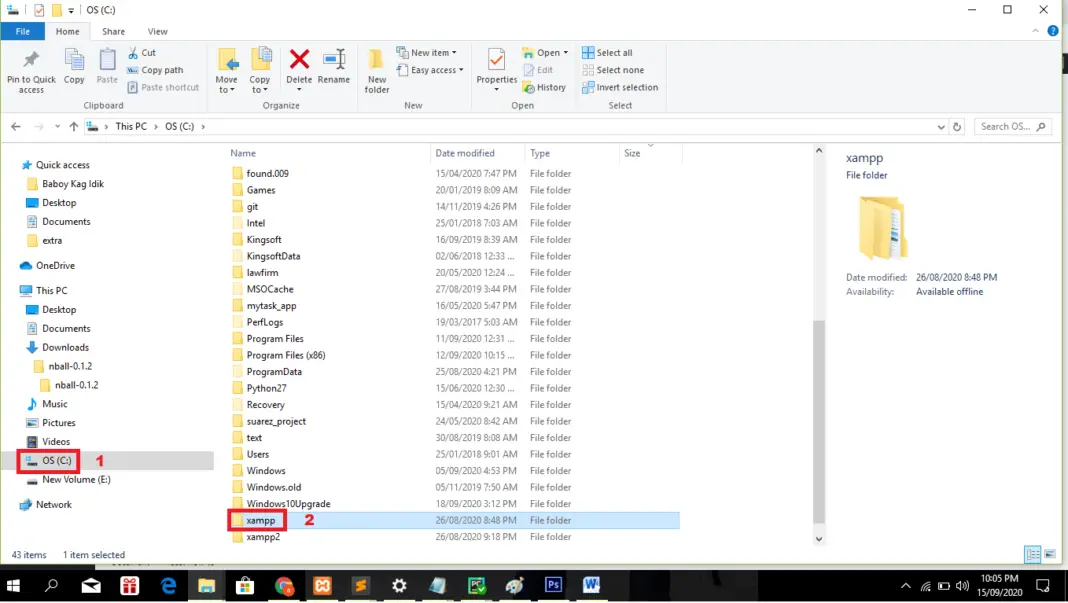Switch to details view layout
Image resolution: width=1068 pixels, height=603 pixels.
pos(1032,555)
